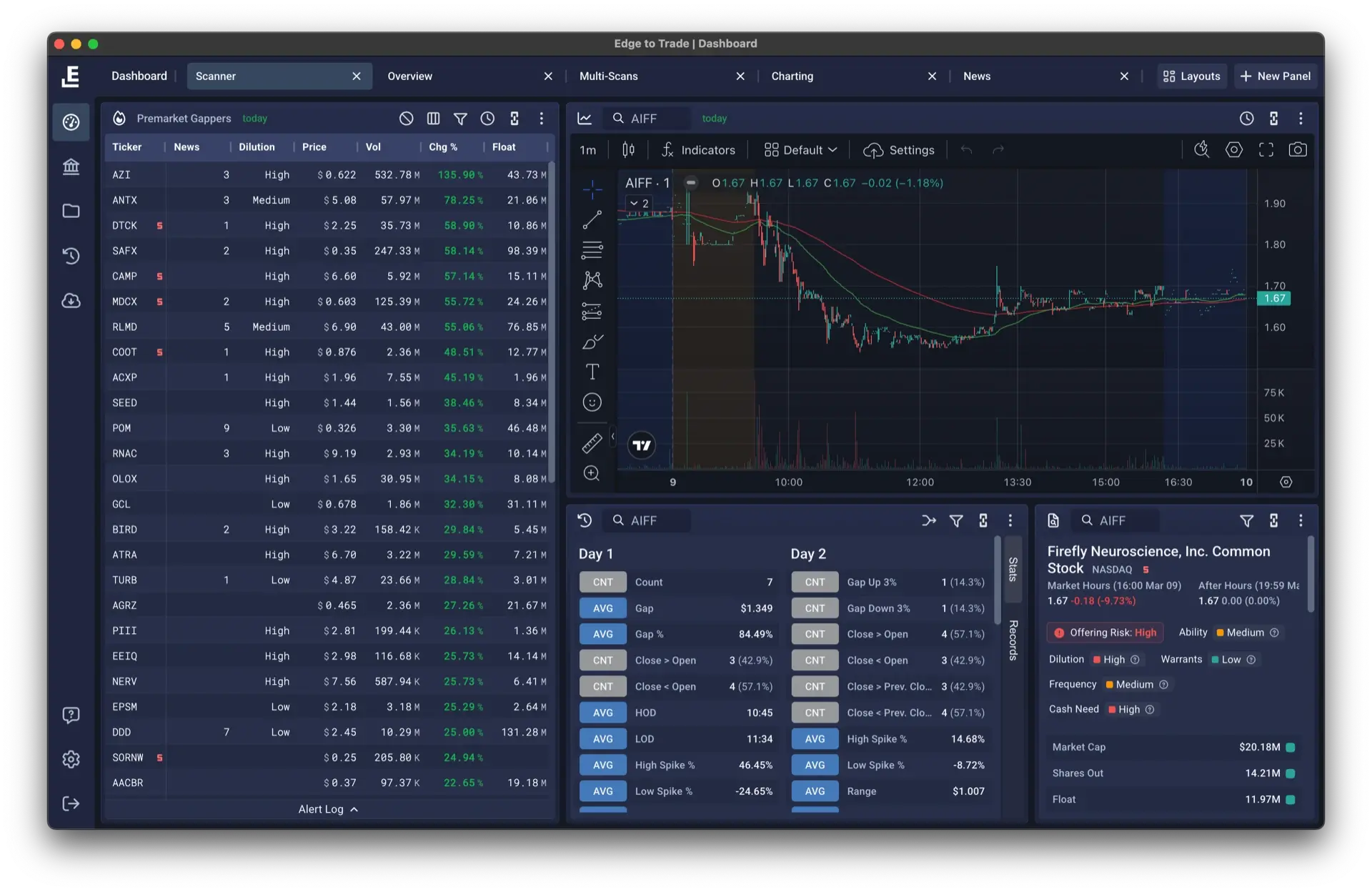Image resolution: width=1372 pixels, height=892 pixels.
Task: Open the emoji sticker tool
Action: pos(592,402)
